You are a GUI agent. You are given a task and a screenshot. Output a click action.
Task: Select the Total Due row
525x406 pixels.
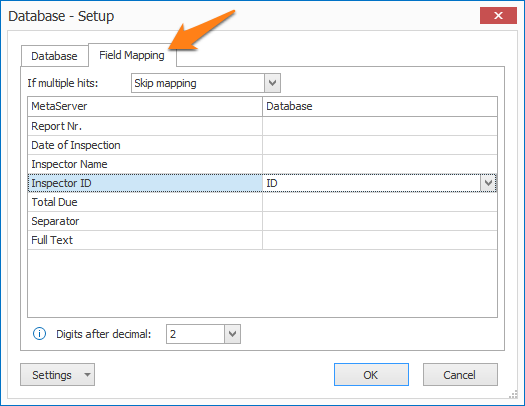coord(262,202)
